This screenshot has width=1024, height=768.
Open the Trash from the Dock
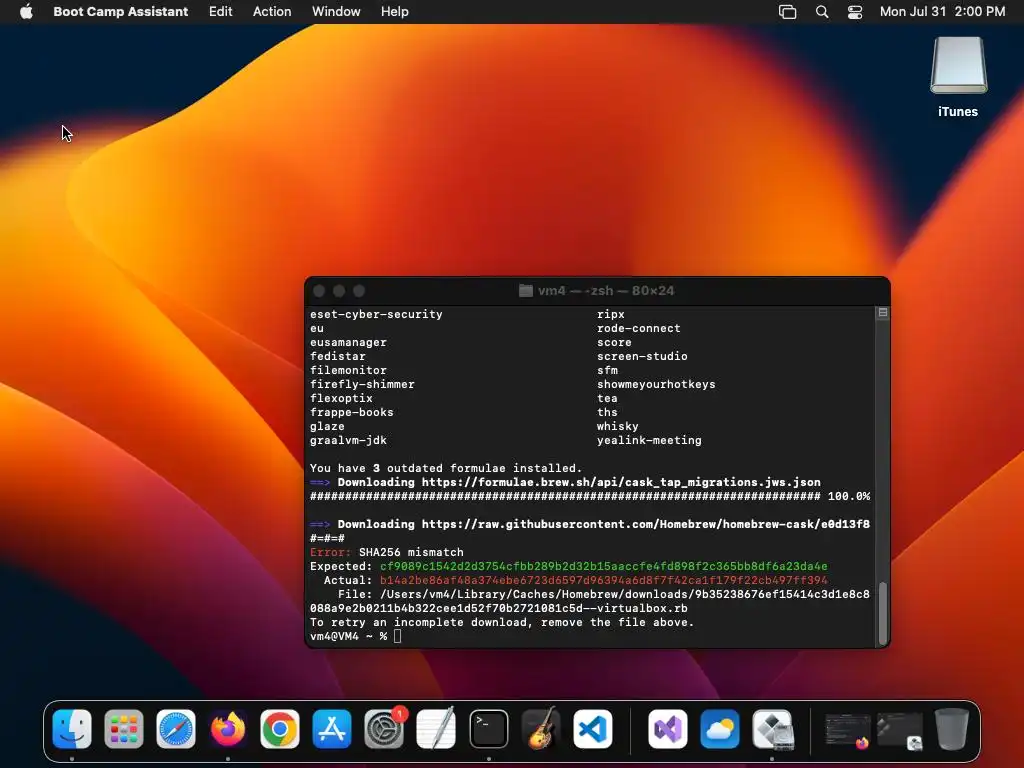pos(952,729)
